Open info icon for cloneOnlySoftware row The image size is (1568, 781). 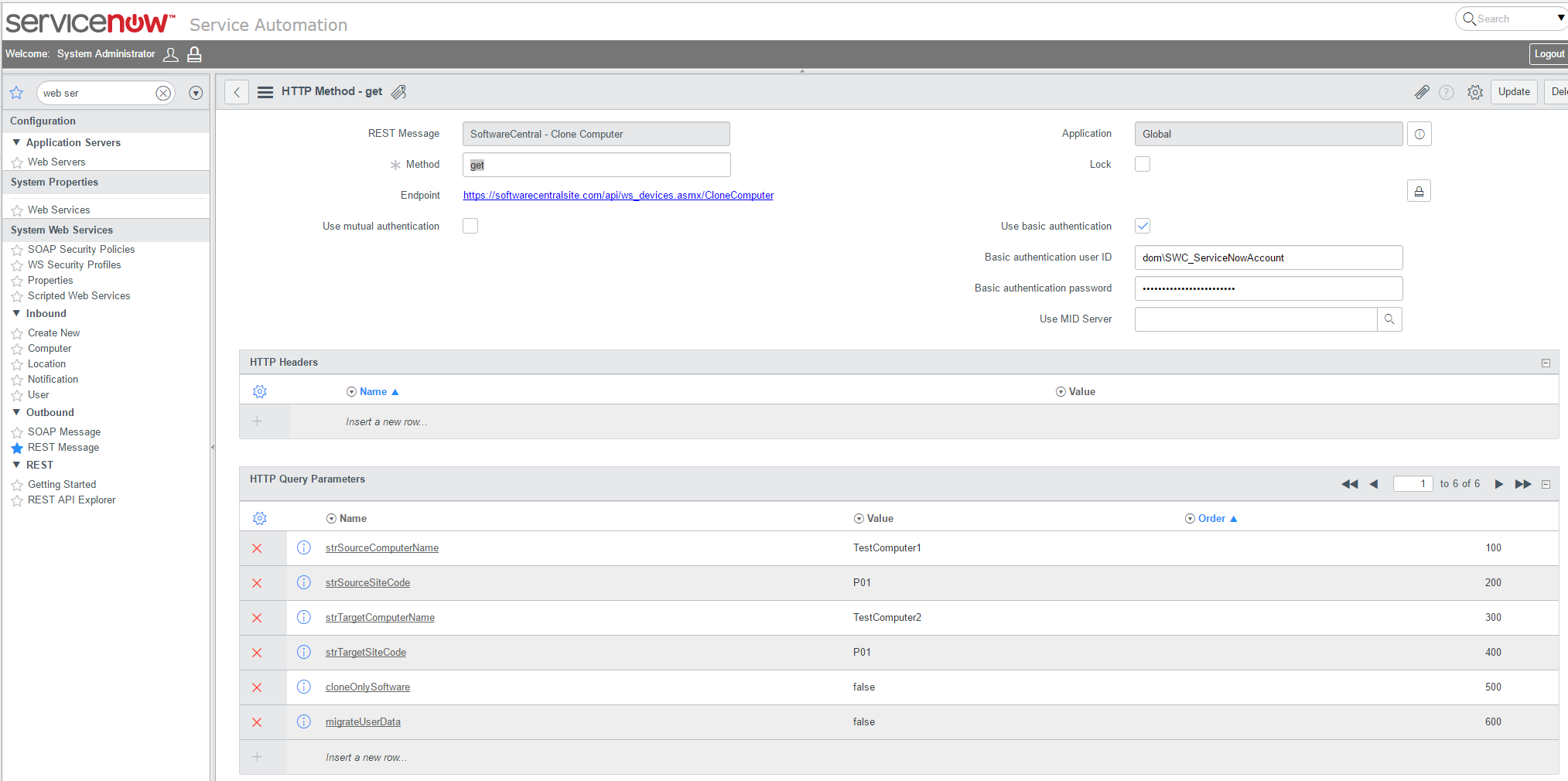click(304, 687)
